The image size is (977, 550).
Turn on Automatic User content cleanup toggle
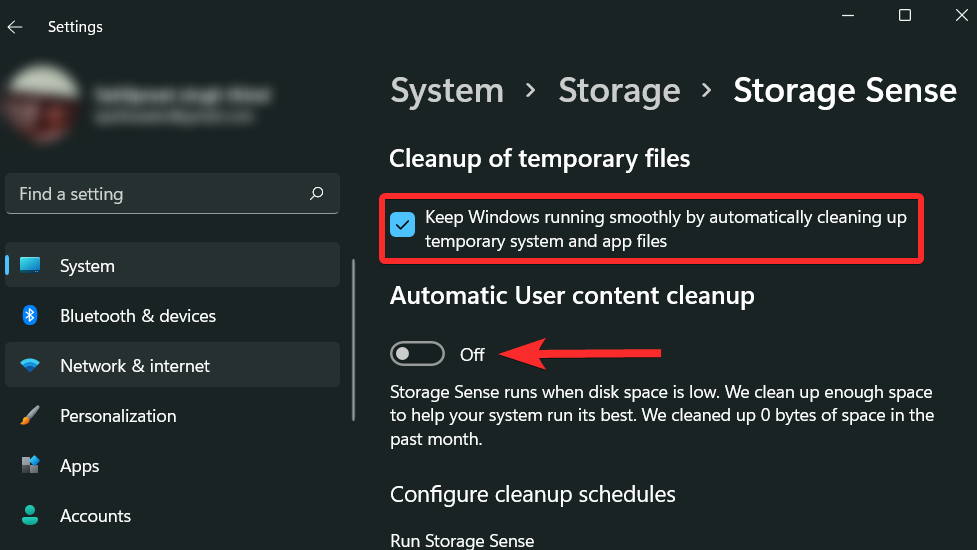click(x=417, y=354)
